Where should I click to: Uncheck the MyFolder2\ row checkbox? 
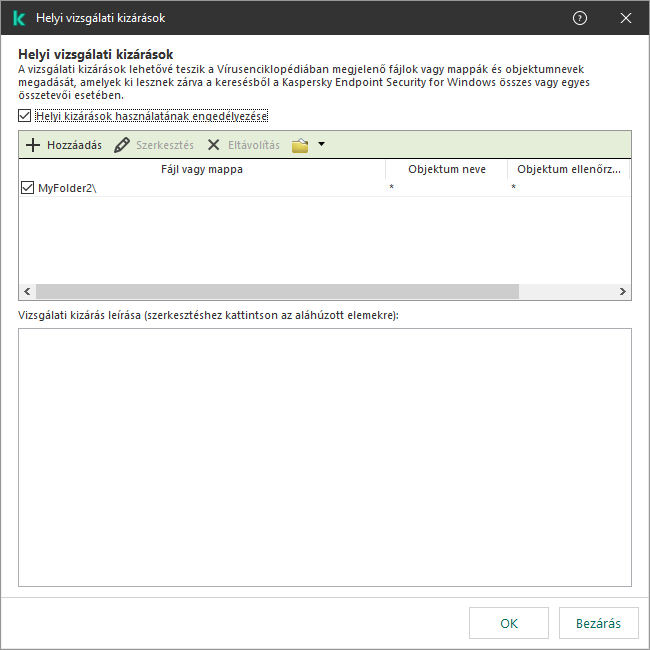[27, 188]
